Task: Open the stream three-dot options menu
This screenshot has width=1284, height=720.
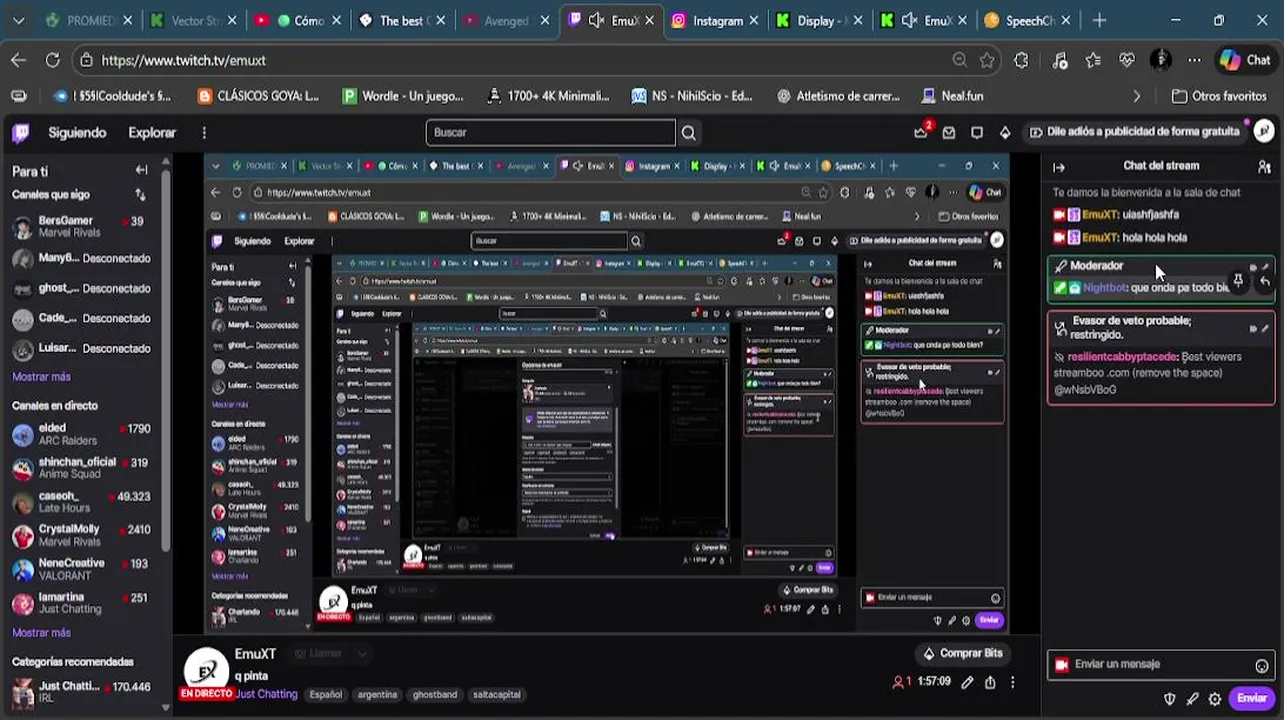Action: point(1012,682)
